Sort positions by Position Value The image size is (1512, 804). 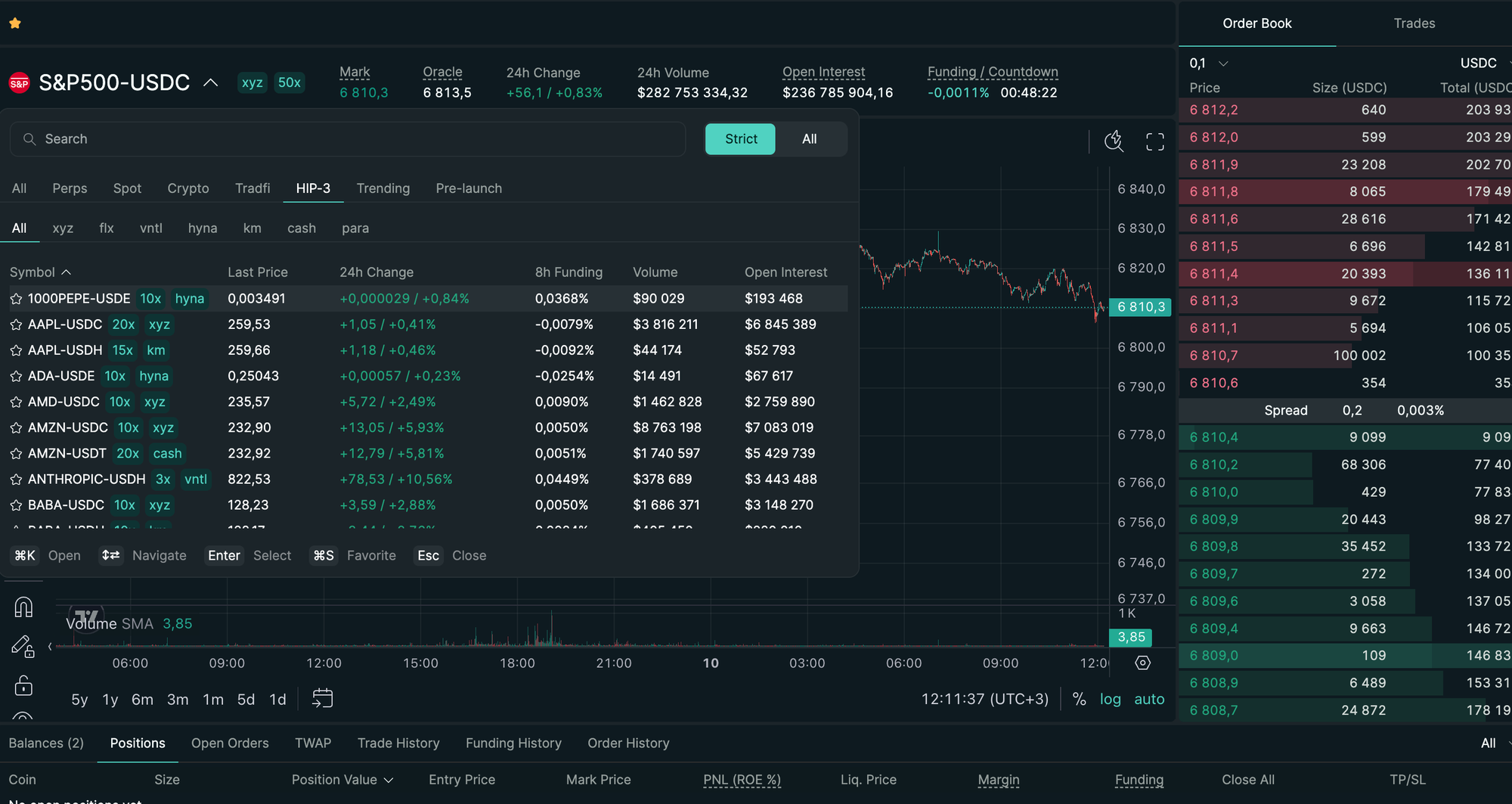342,780
